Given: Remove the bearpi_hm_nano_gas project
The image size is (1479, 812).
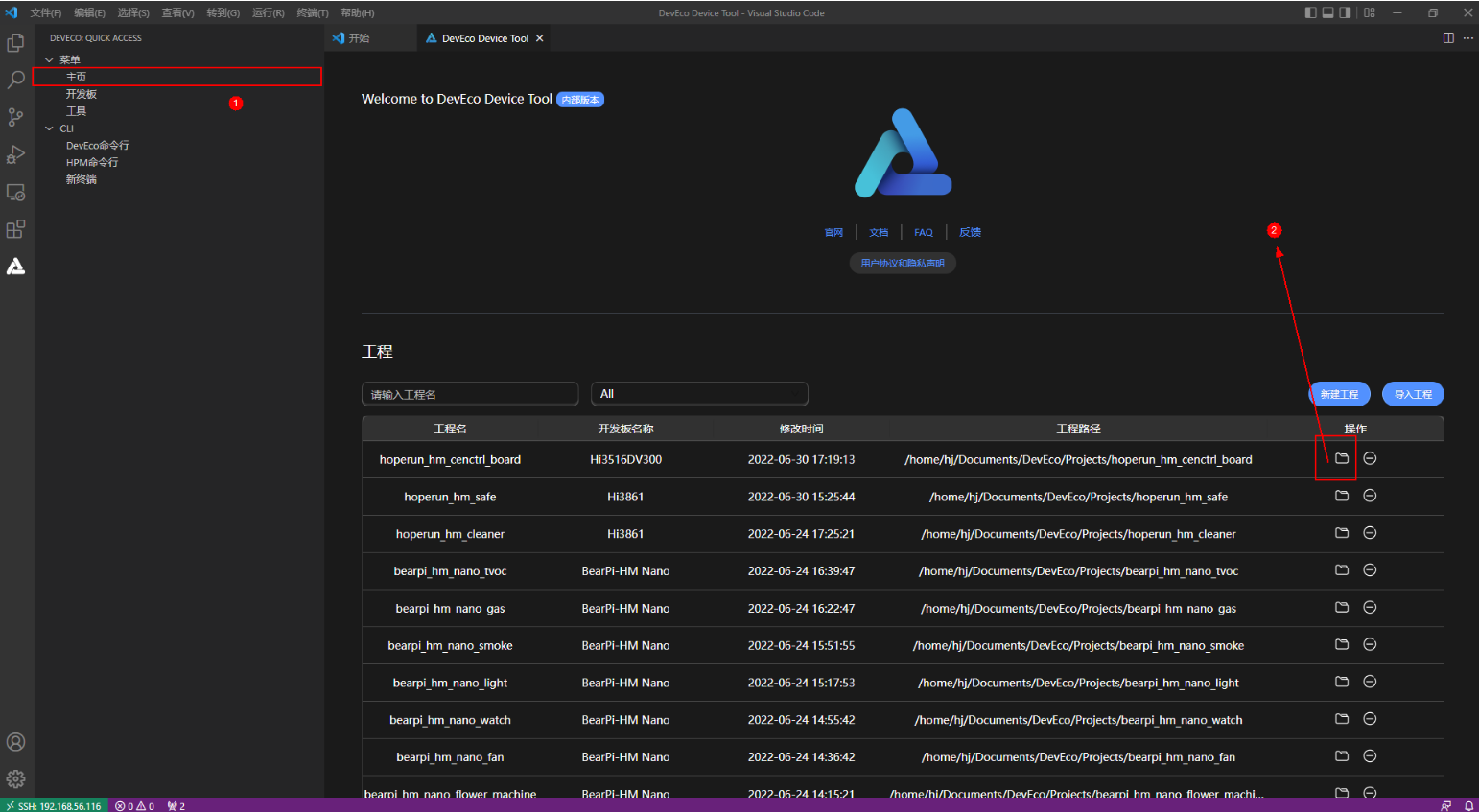Looking at the screenshot, I should coord(1370,607).
